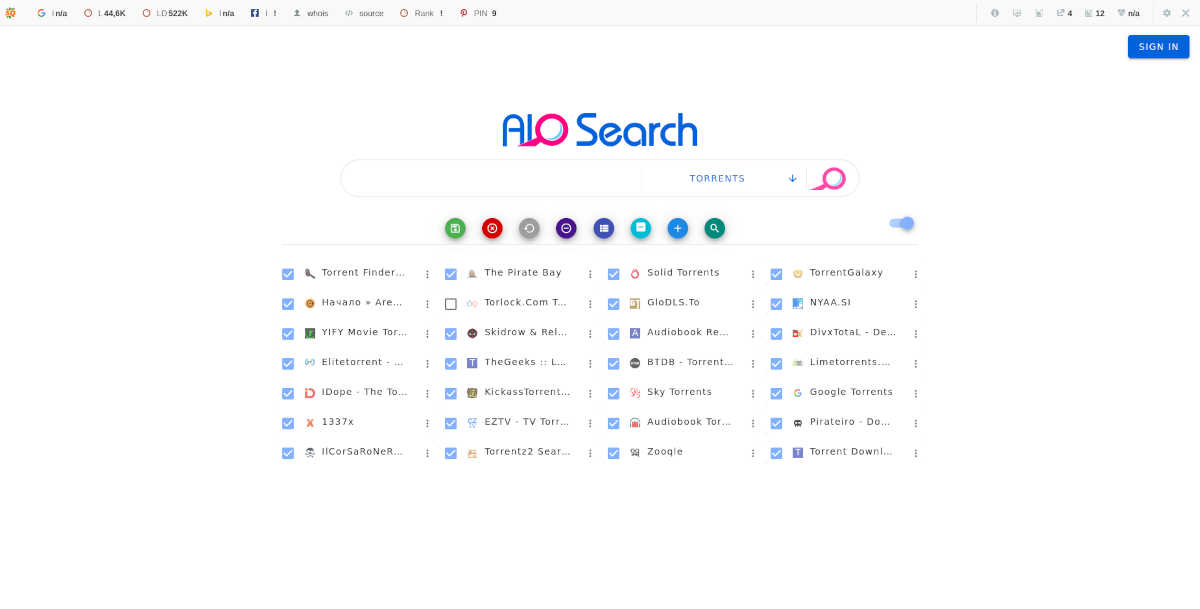Click the cyan box icon button
Image resolution: width=1200 pixels, height=609 pixels.
(641, 228)
